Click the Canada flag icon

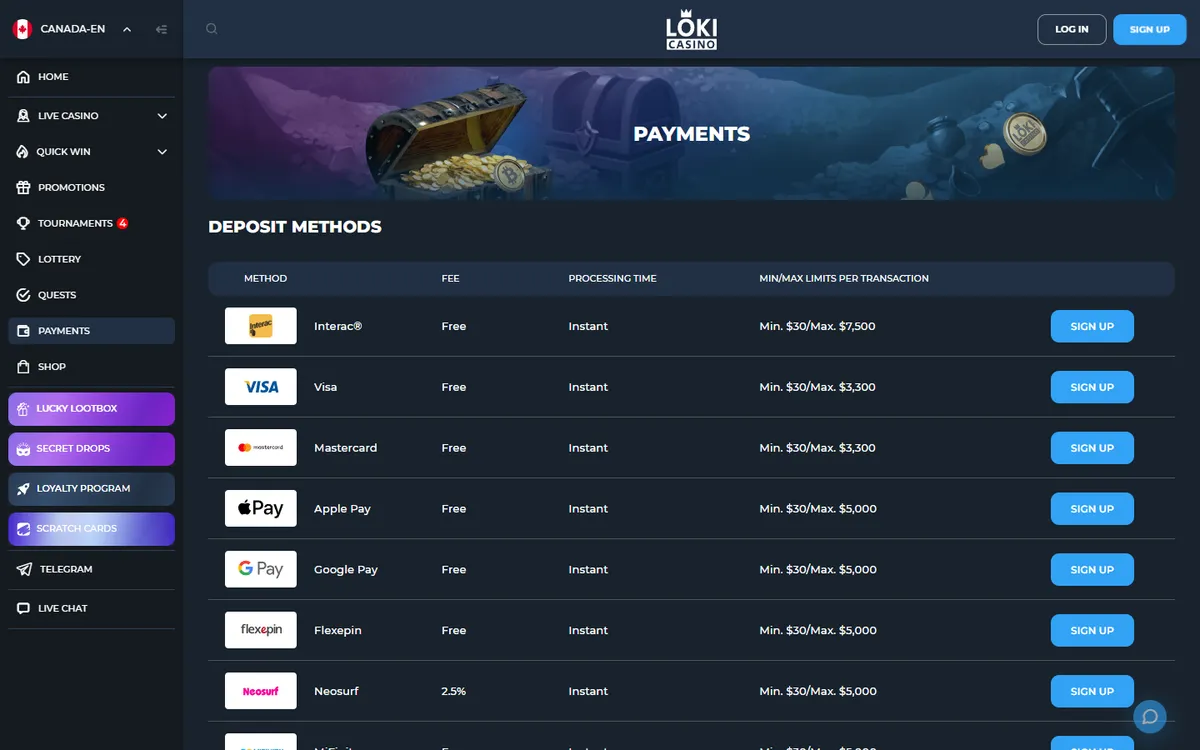22,29
